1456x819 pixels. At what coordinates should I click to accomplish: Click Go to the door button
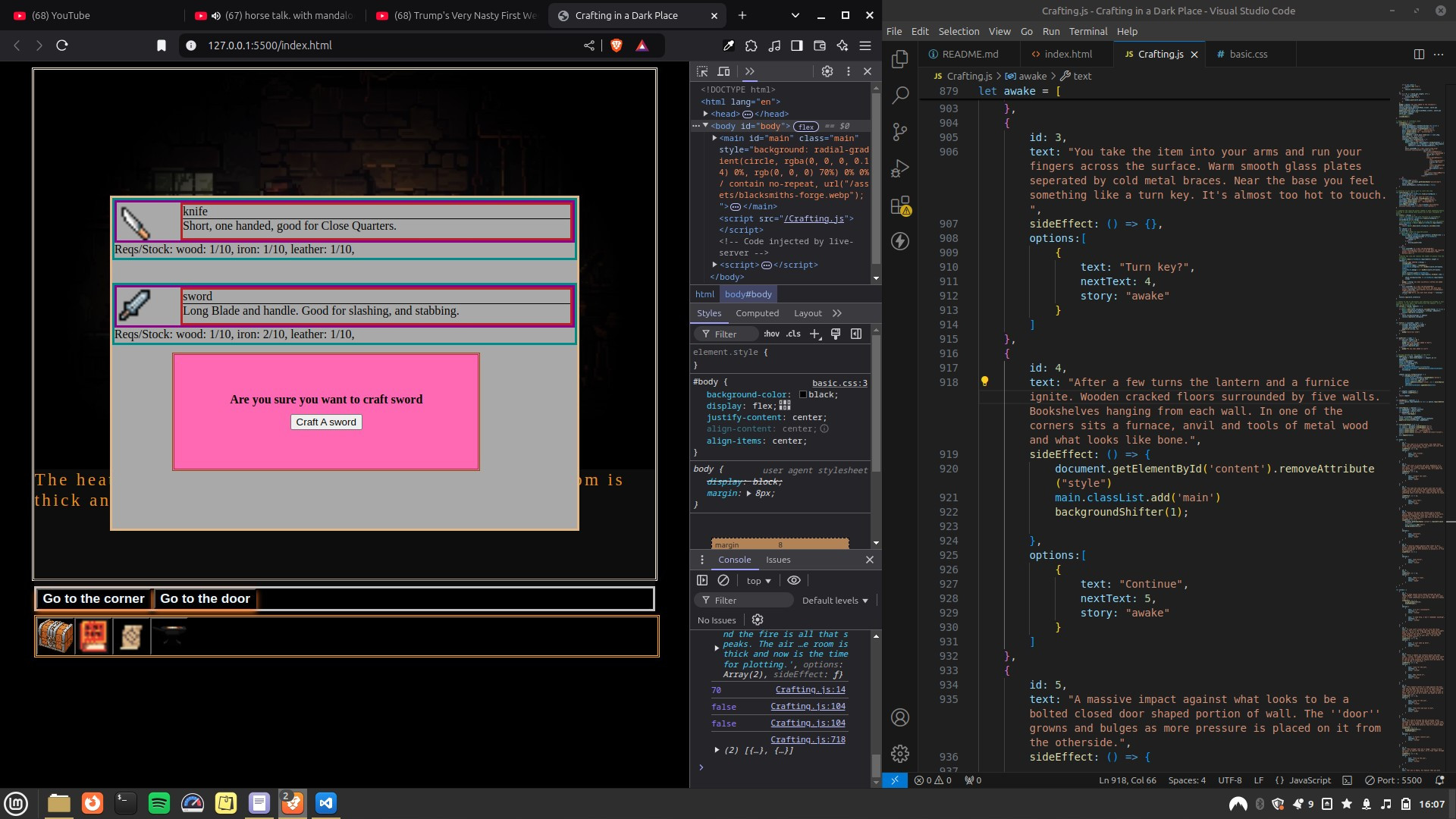coord(205,598)
